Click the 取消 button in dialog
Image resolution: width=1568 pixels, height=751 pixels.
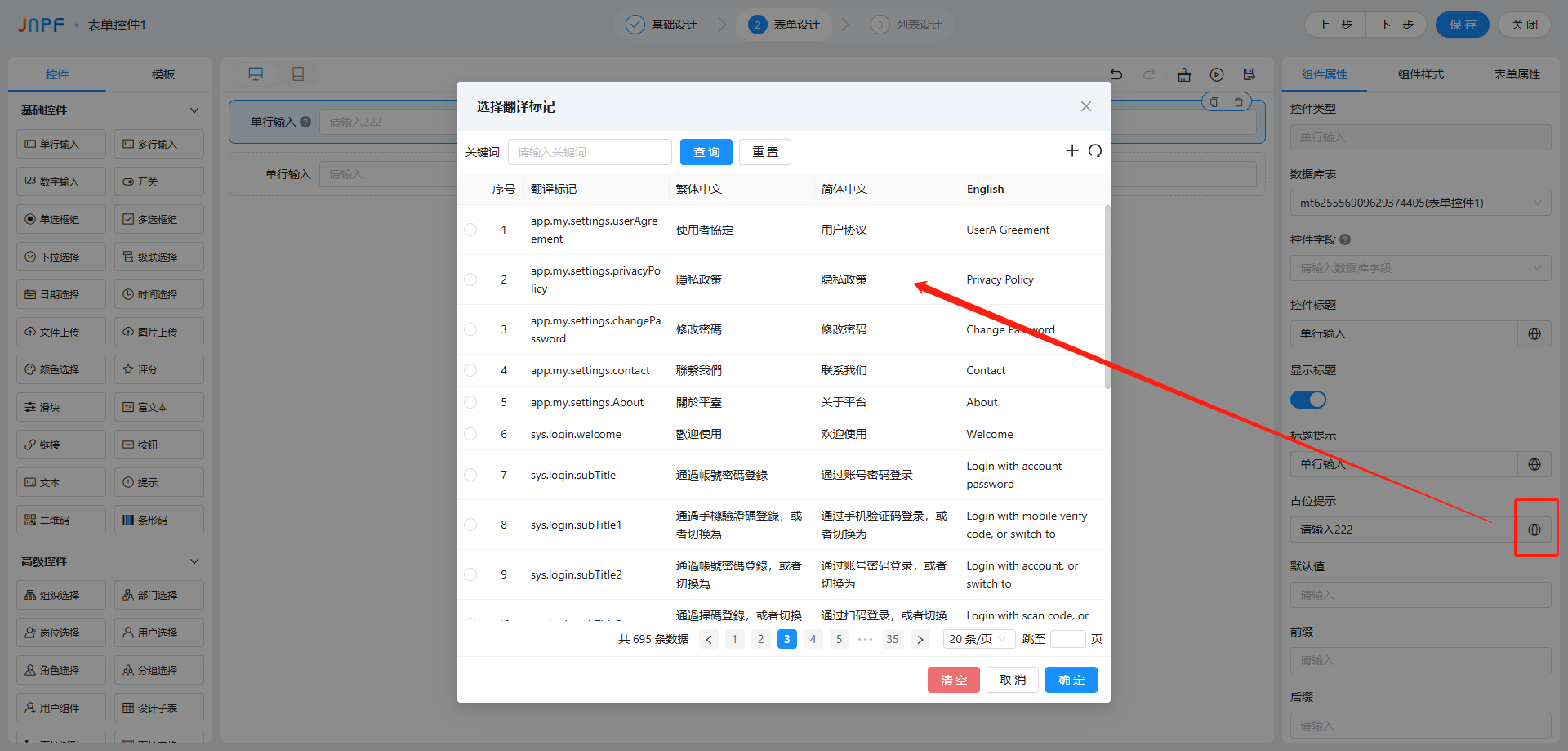point(1013,680)
